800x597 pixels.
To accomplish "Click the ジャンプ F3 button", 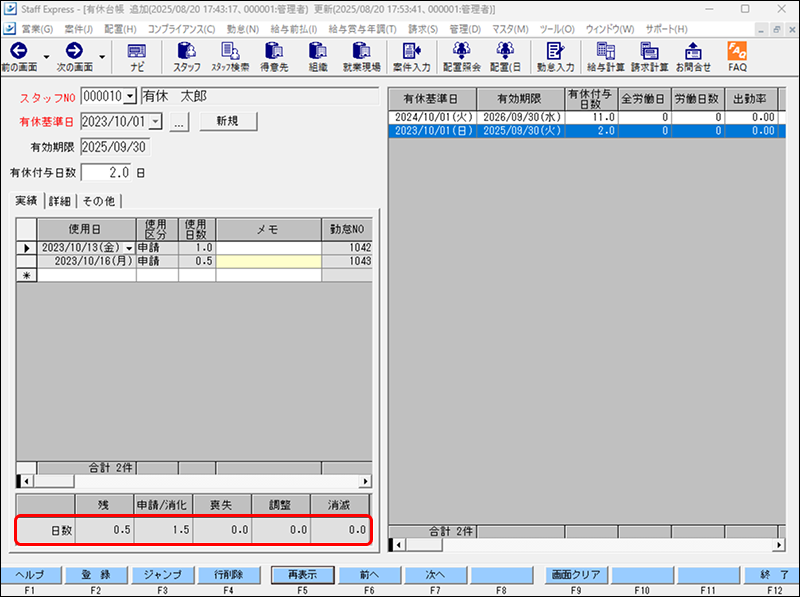I will pos(162,575).
